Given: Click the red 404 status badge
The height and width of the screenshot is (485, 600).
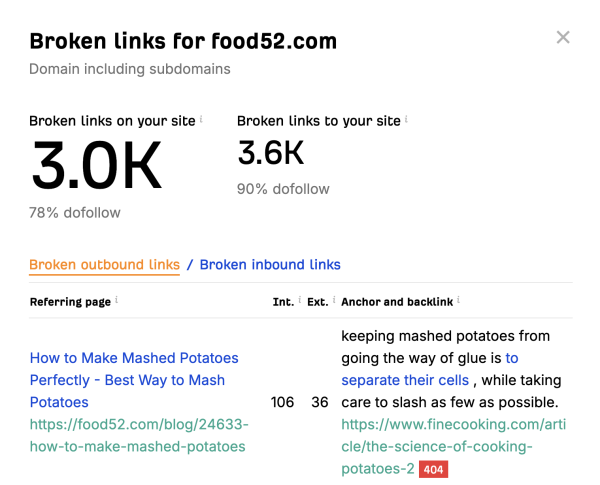Looking at the screenshot, I should (433, 468).
